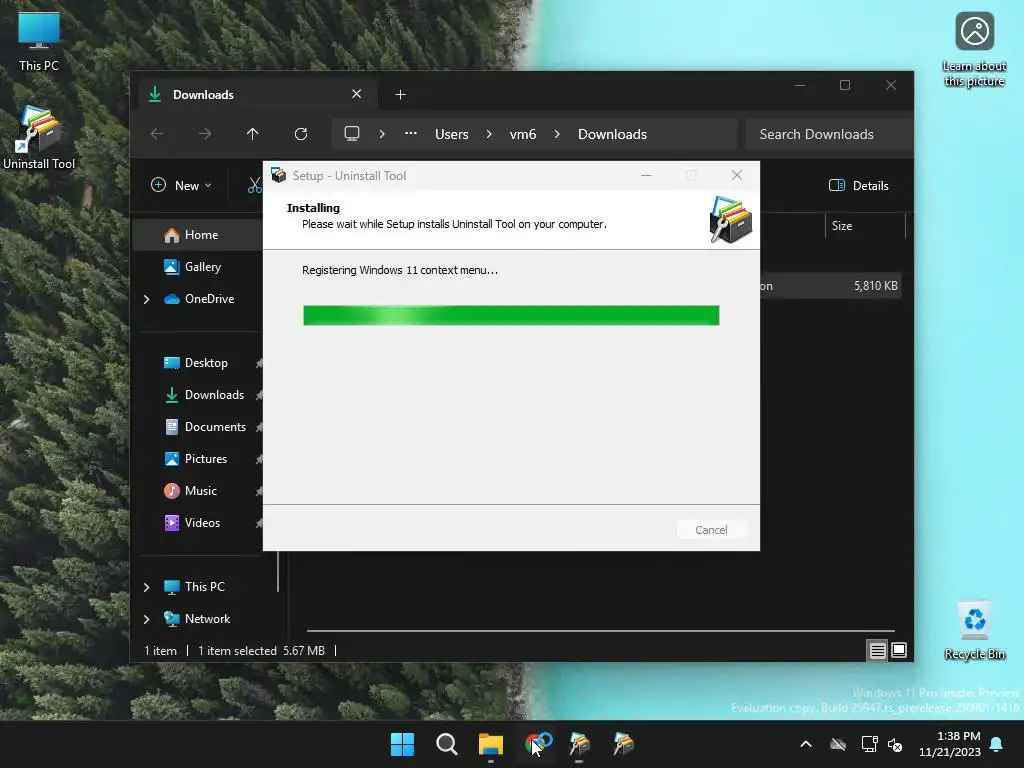Select the 5,810 KB file row

tap(831, 286)
